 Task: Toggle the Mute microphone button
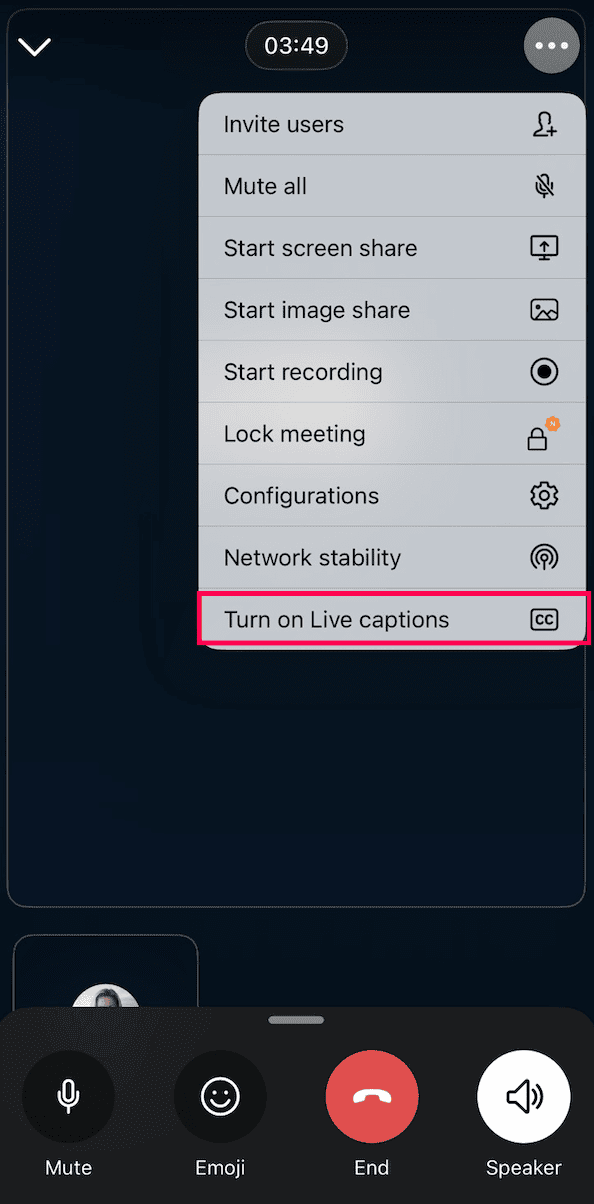coord(68,1097)
